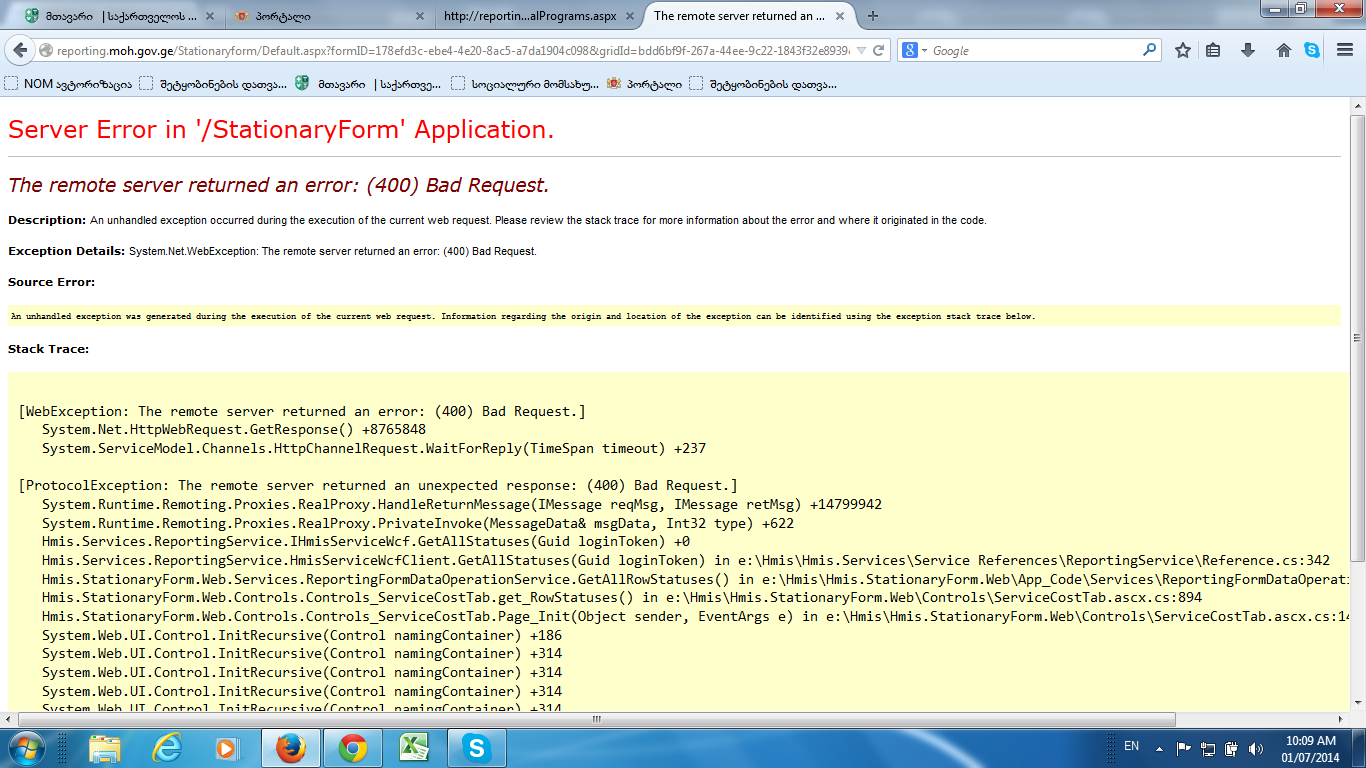Click the browser back arrow button

(x=20, y=51)
